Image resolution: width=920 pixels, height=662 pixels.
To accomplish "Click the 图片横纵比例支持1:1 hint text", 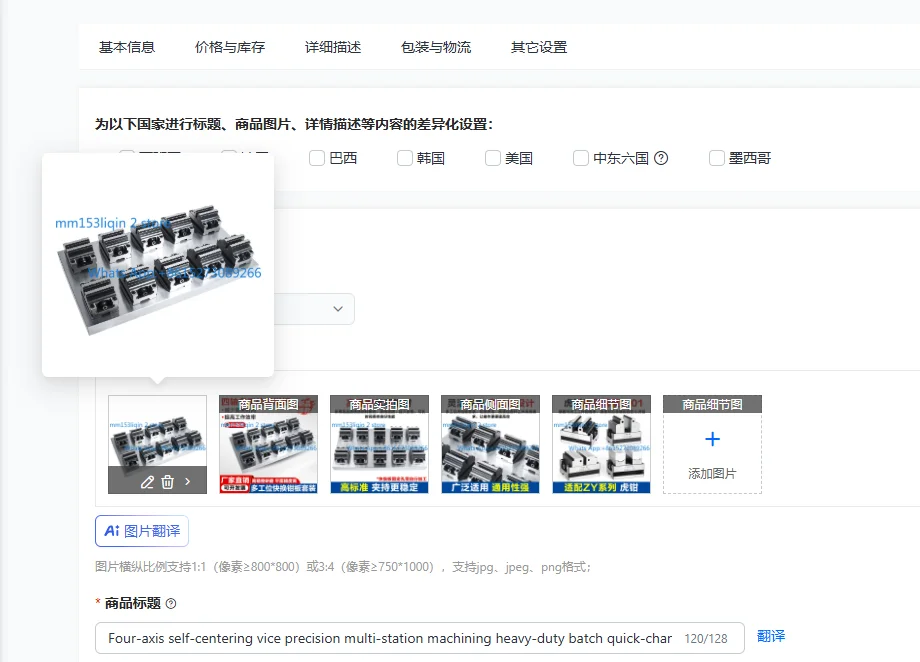I will 343,567.
